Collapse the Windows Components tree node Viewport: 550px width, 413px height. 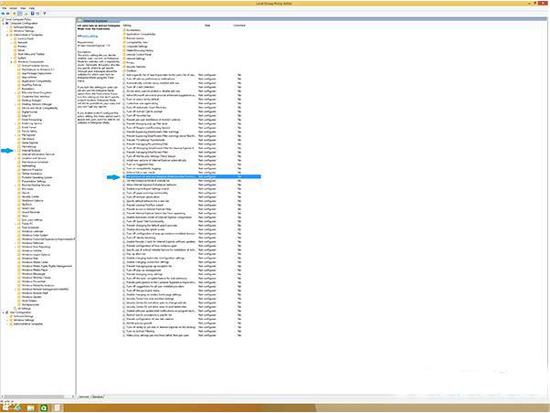pos(11,62)
